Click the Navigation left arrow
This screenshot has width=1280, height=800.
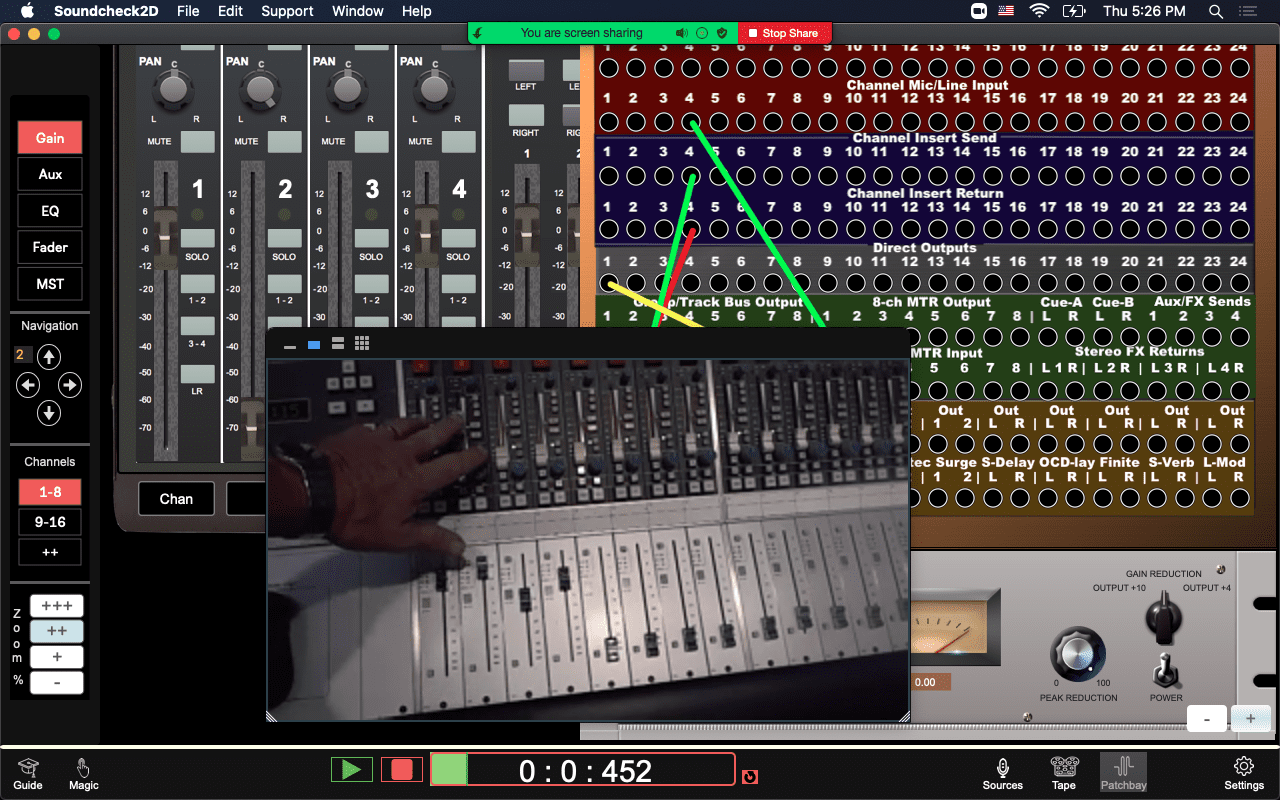[28, 385]
